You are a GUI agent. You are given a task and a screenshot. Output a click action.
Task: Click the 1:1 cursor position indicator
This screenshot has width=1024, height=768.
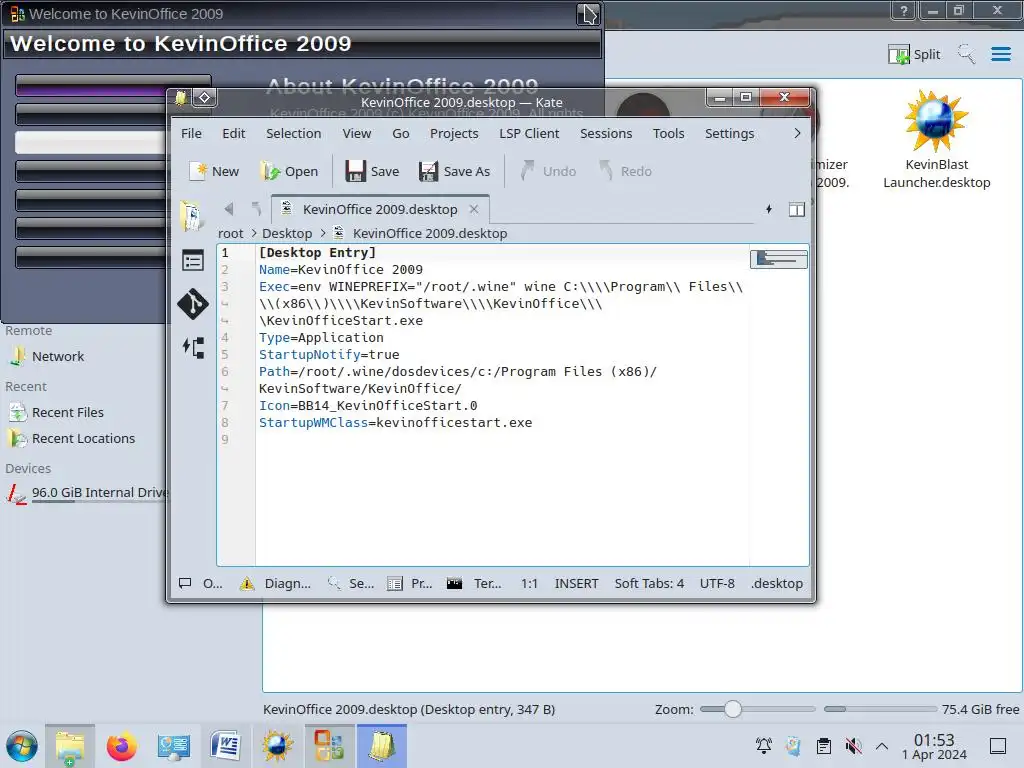(529, 583)
